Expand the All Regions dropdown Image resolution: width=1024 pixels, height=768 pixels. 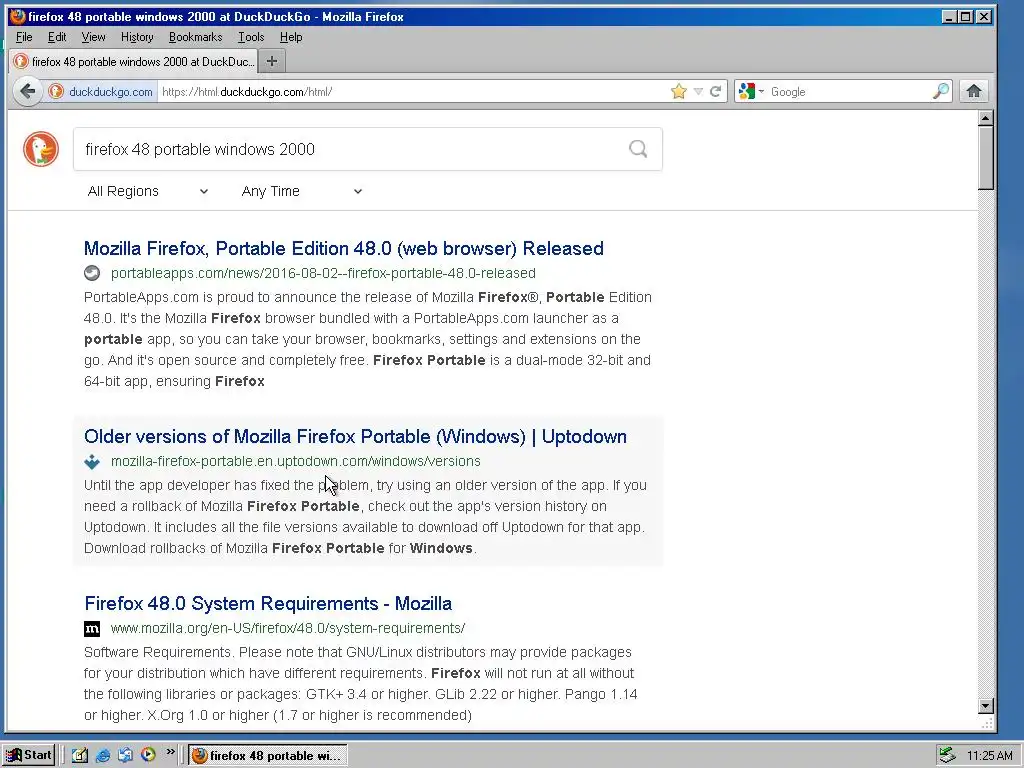coord(148,191)
